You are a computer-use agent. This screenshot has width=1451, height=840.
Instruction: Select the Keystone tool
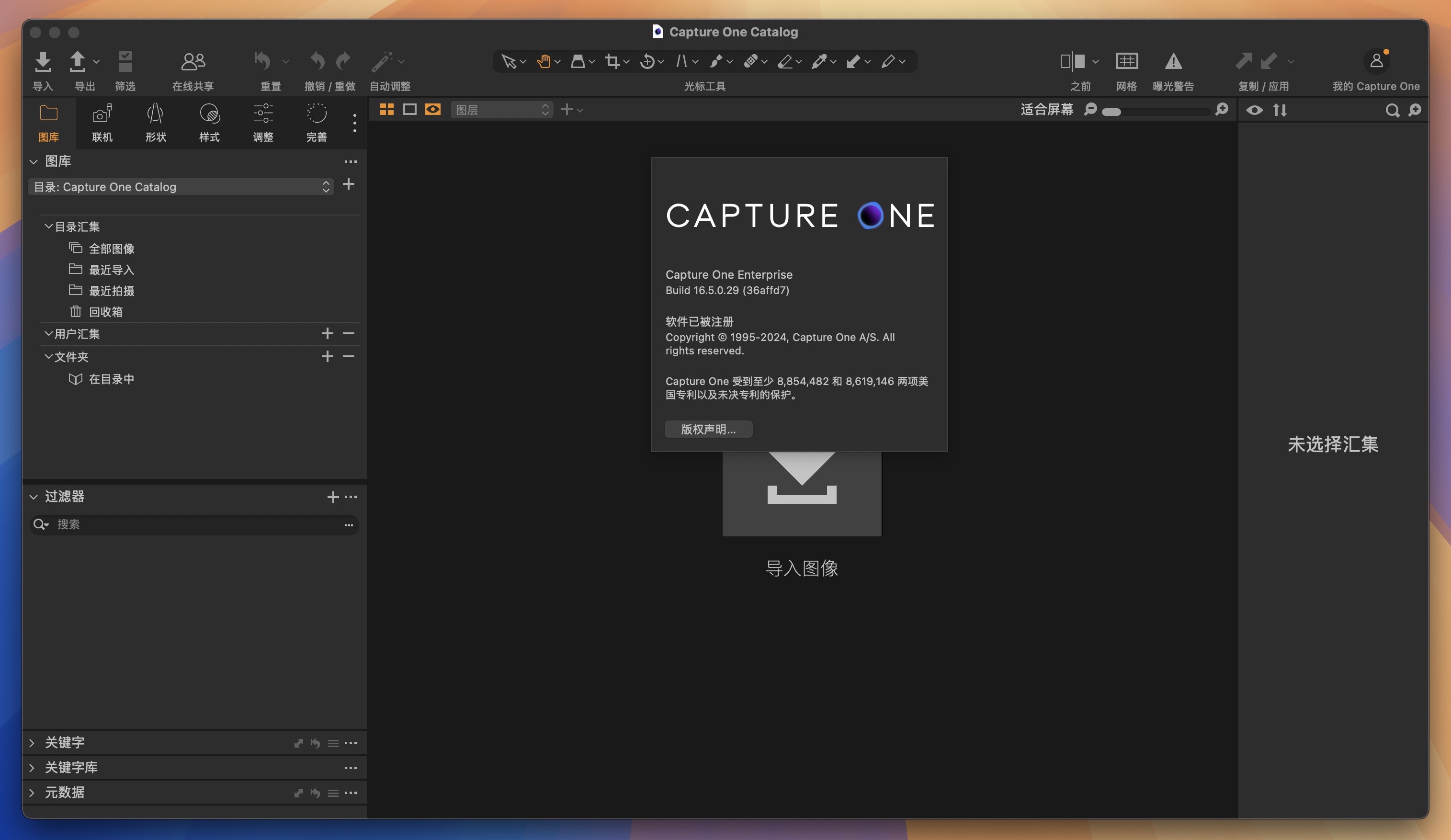coord(682,61)
